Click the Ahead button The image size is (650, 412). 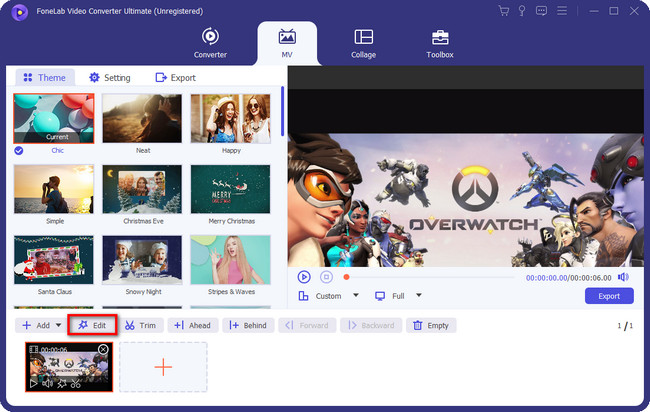point(193,325)
